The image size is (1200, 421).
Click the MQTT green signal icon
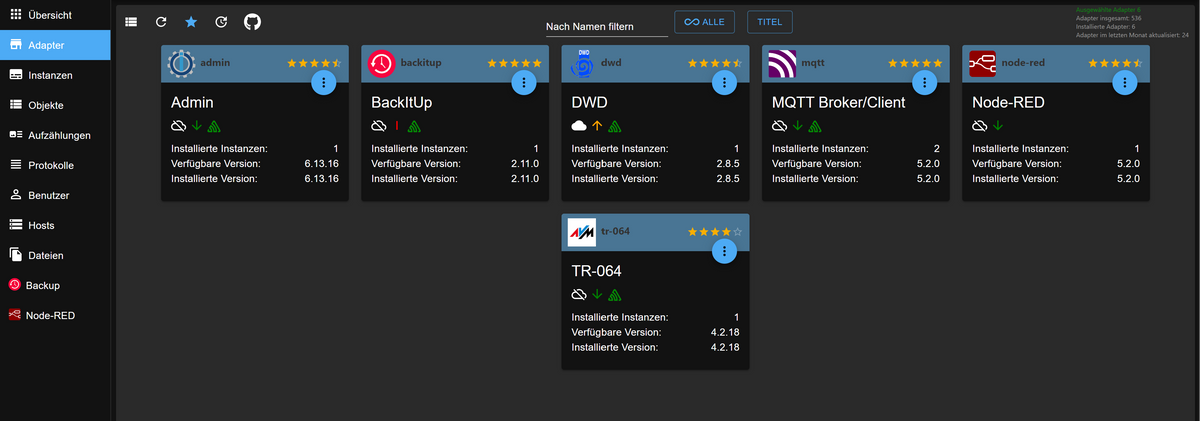click(x=814, y=126)
